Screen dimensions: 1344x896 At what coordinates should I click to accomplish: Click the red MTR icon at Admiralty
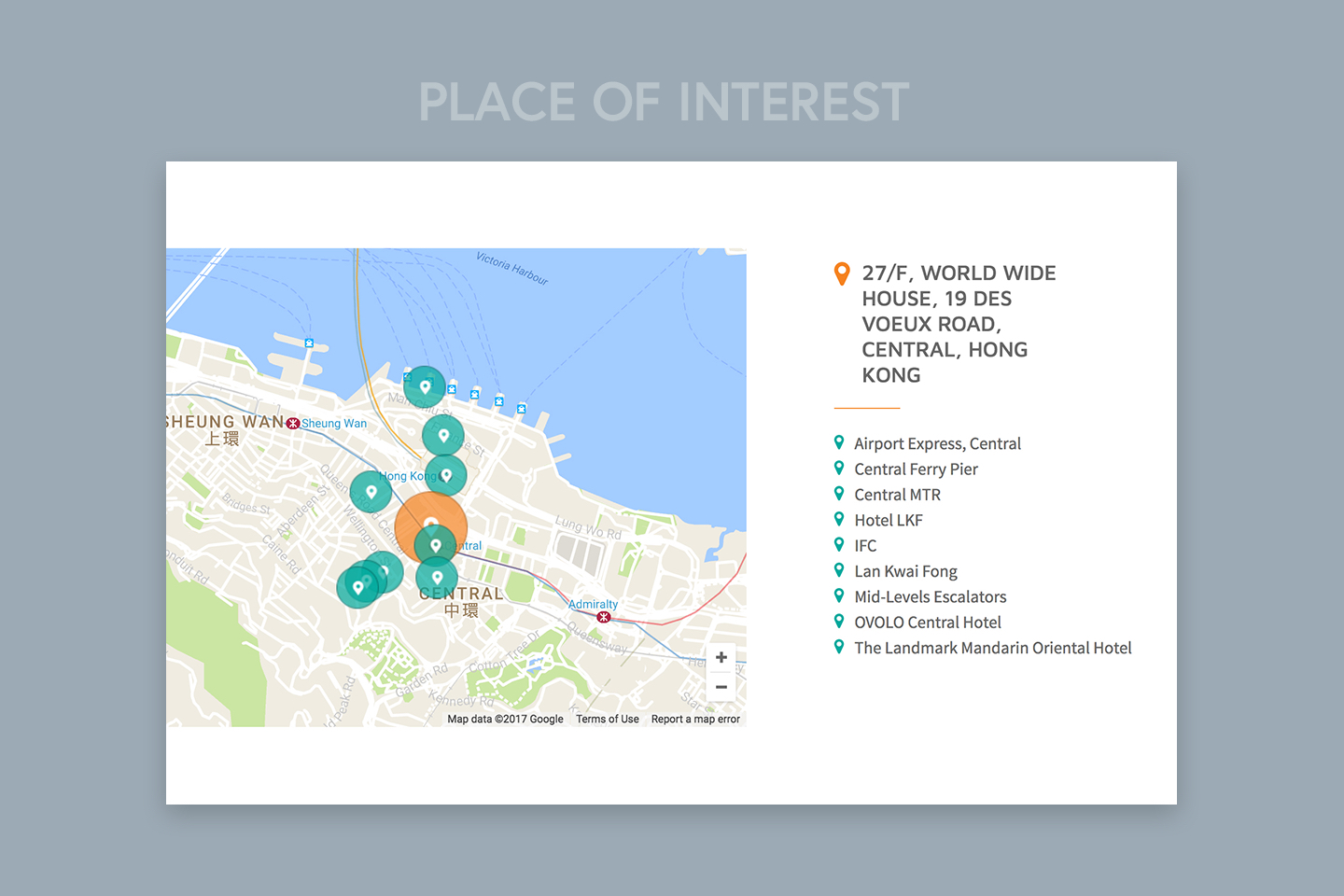pos(604,617)
